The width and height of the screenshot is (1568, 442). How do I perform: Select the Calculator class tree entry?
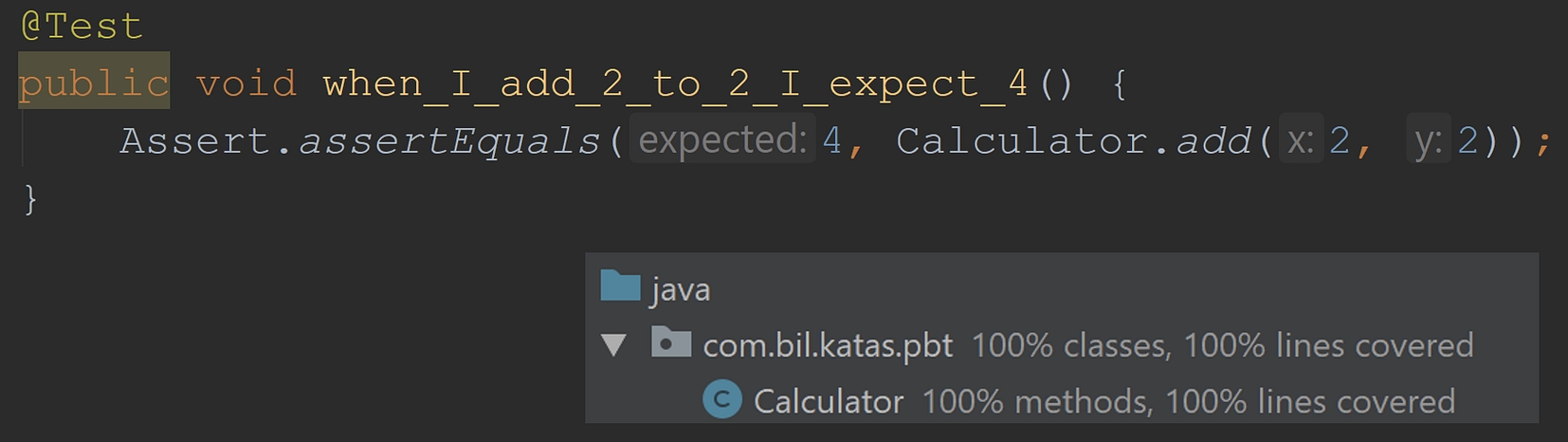tap(828, 402)
